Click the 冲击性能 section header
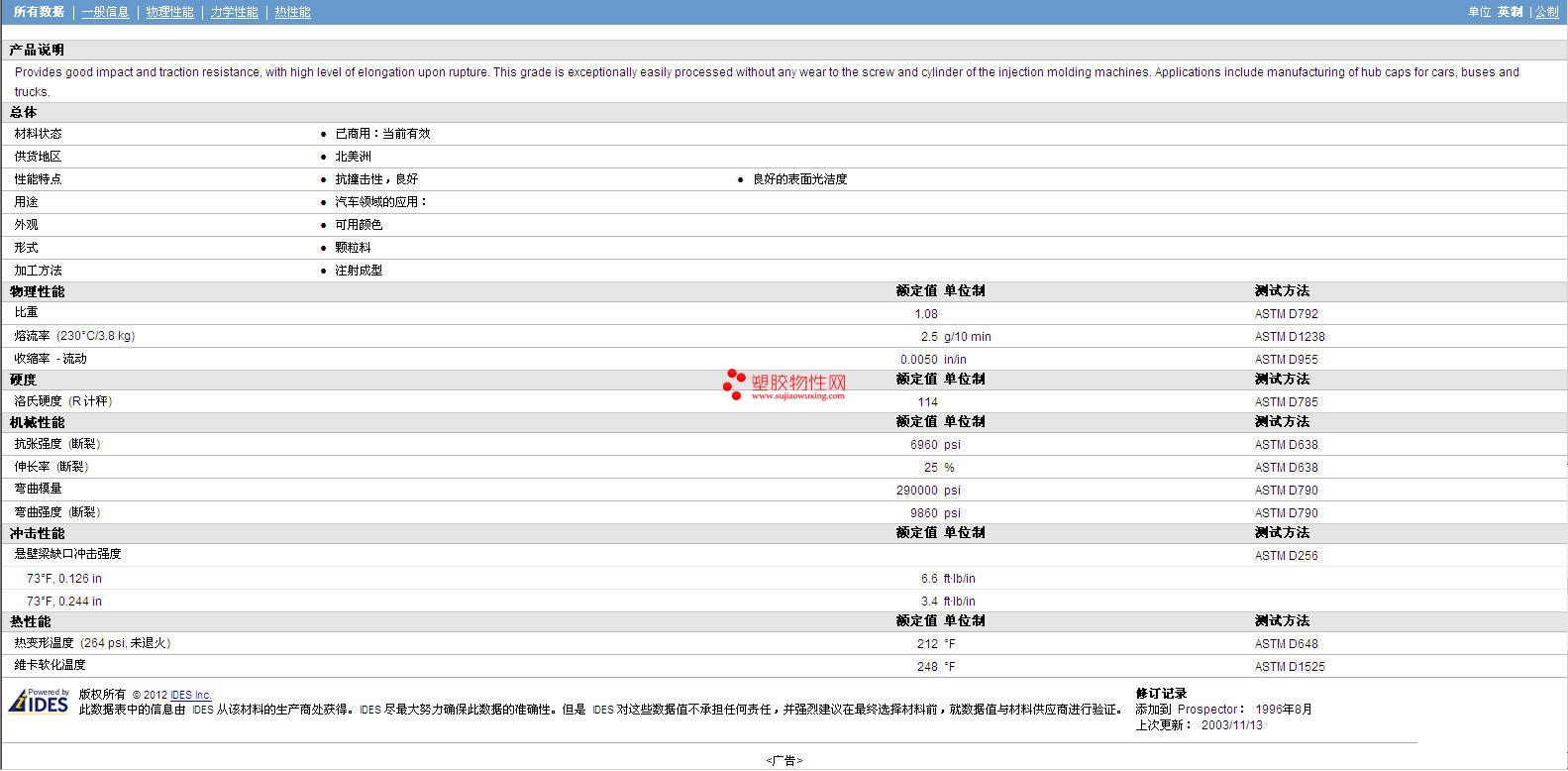This screenshot has height=771, width=1568. pos(37,533)
